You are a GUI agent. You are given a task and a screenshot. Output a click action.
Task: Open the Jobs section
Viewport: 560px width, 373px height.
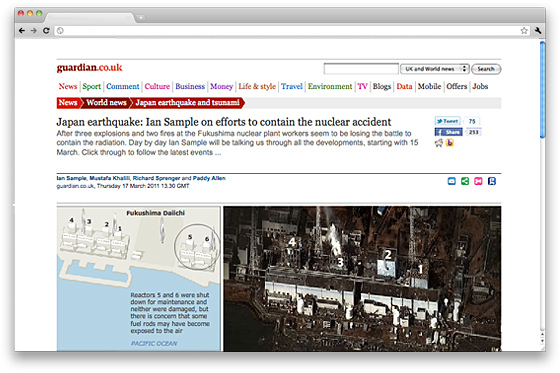coord(480,86)
